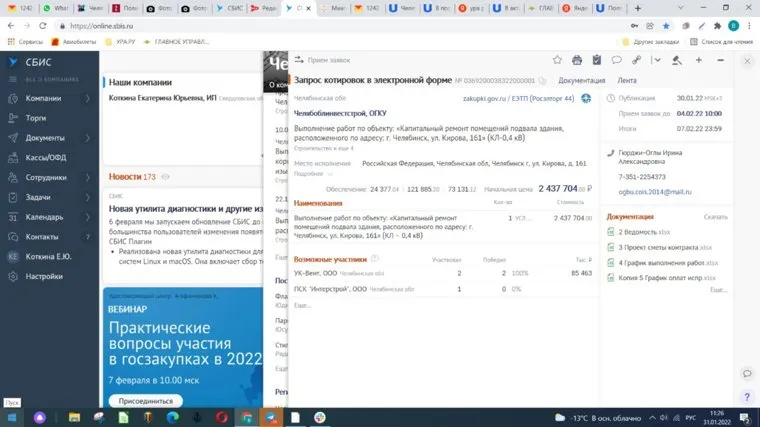Viewport: 760px width, 427px height.
Task: Click Присоединиться button on webinar banner
Action: (x=145, y=400)
